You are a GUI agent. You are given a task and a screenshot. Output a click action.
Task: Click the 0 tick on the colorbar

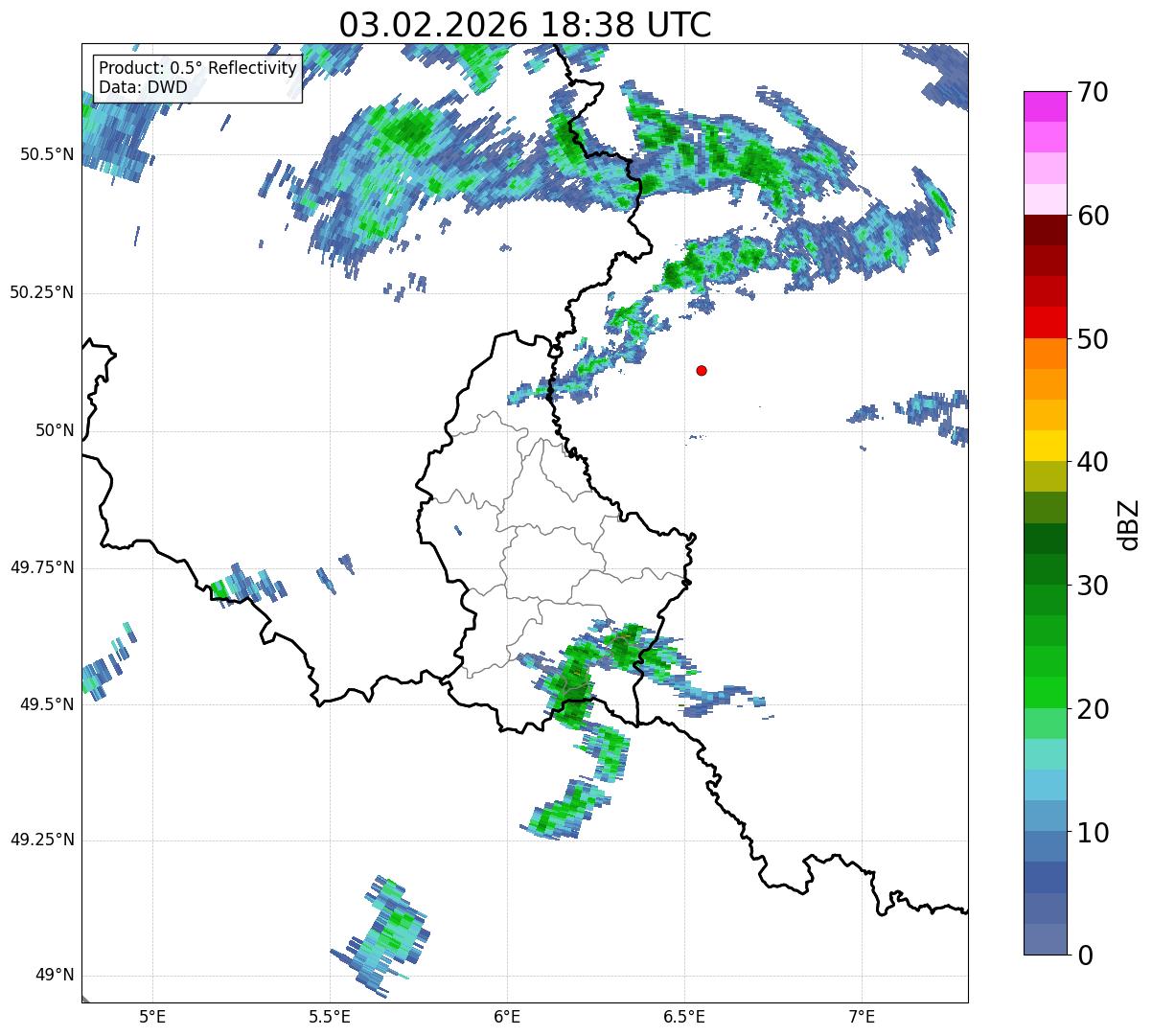pyautogui.click(x=1084, y=955)
